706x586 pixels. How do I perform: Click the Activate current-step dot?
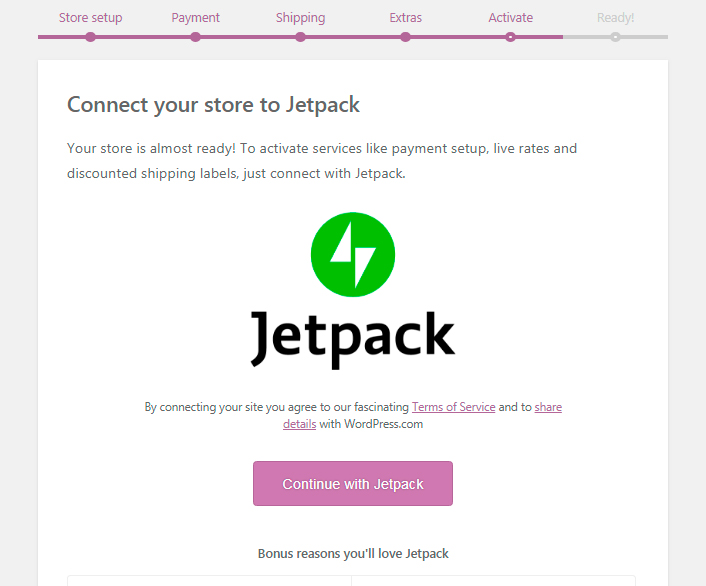[x=510, y=37]
